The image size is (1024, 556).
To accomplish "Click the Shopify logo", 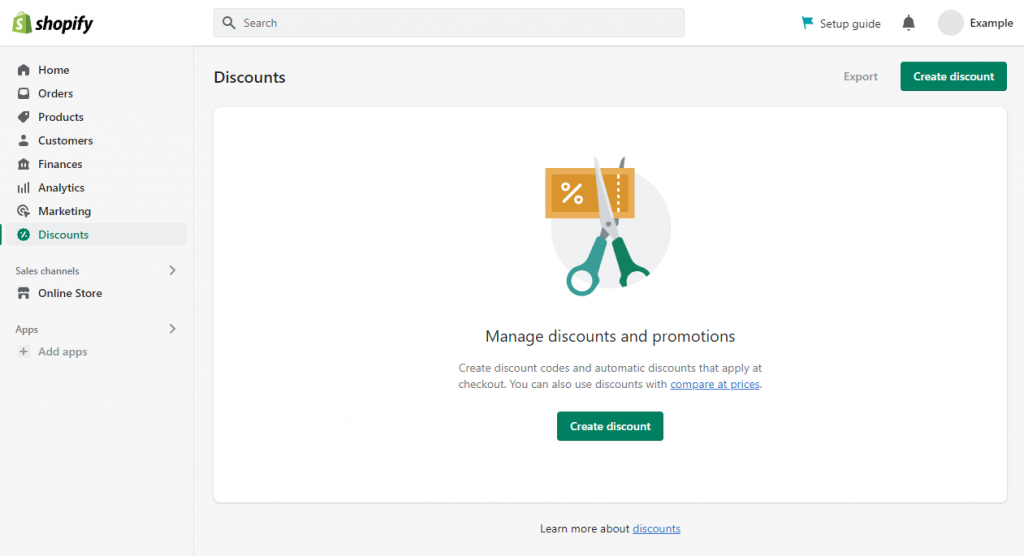I will 53,23.
